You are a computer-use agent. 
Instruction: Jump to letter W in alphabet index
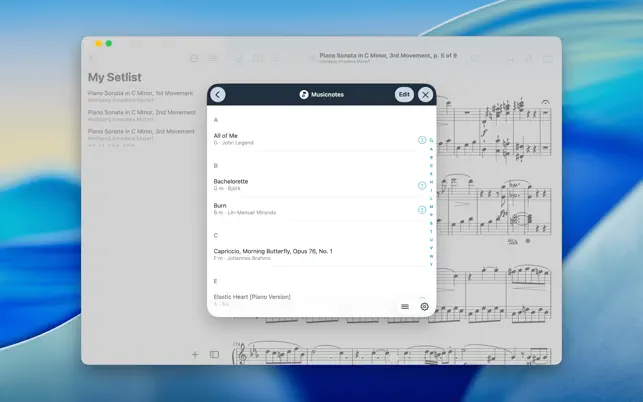tap(431, 256)
